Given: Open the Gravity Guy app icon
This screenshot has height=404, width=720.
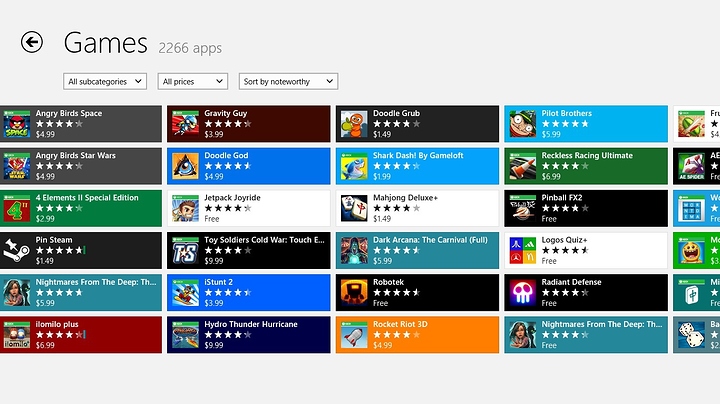Looking at the screenshot, I should (x=186, y=123).
